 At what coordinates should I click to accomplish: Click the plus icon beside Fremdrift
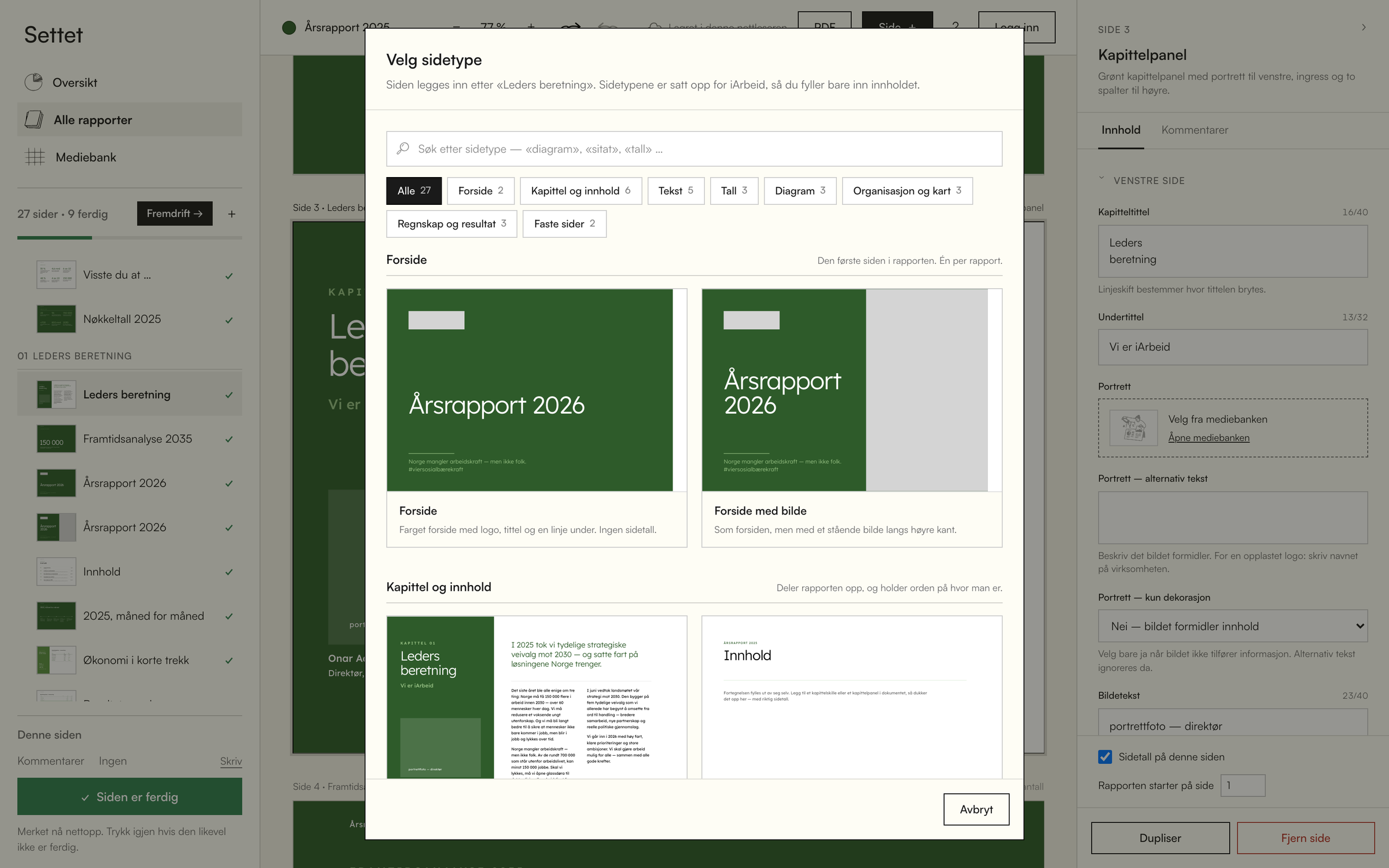point(231,214)
